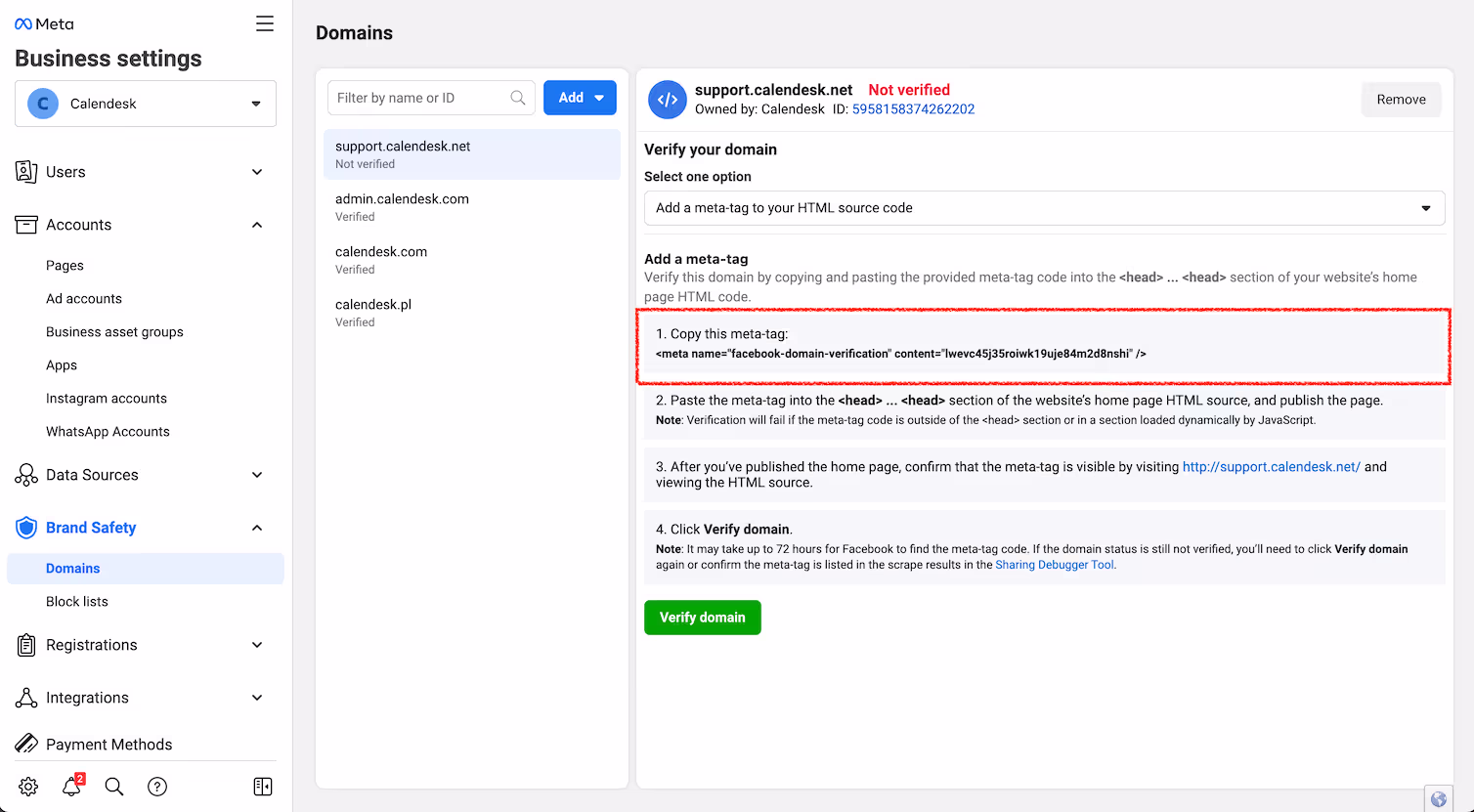The image size is (1474, 812).
Task: Select Ad accounts in the sidebar
Action: tap(85, 298)
